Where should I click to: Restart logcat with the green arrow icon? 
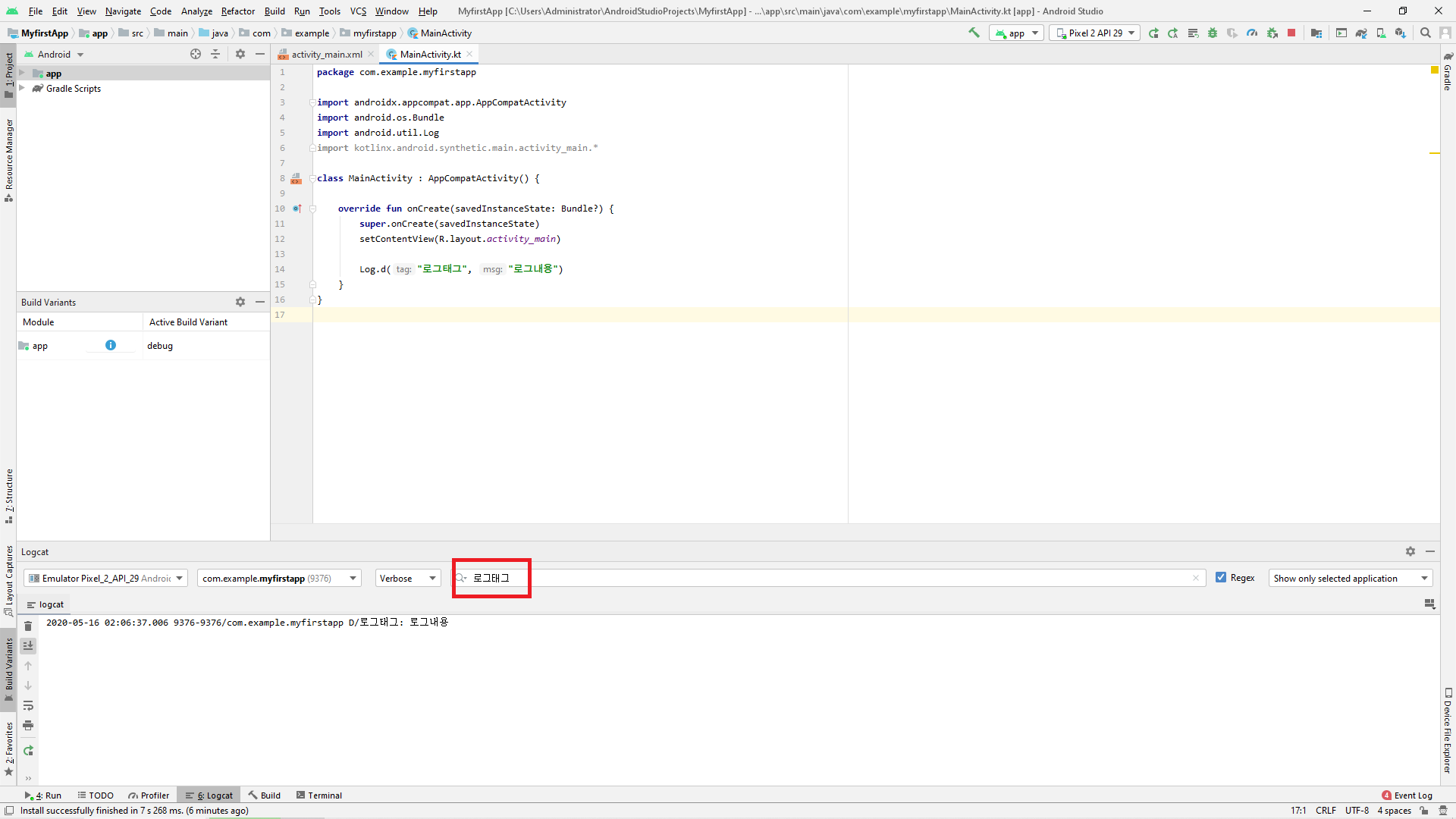pyautogui.click(x=28, y=751)
